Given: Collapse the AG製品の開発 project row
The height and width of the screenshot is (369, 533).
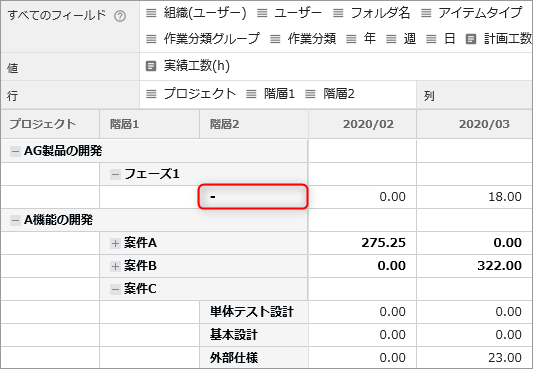Looking at the screenshot, I should tap(15, 151).
